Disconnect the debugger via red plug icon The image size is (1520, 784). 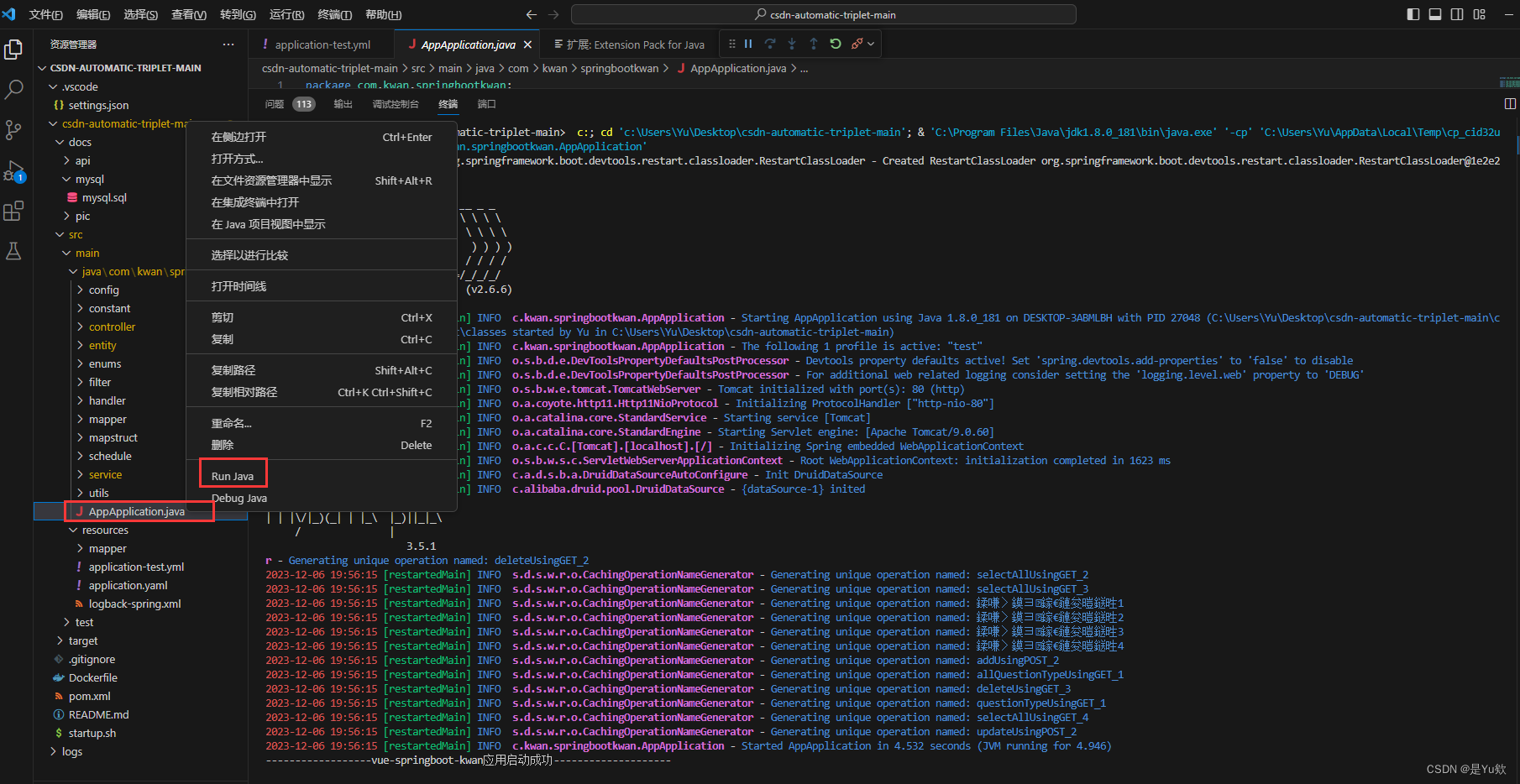pos(857,44)
